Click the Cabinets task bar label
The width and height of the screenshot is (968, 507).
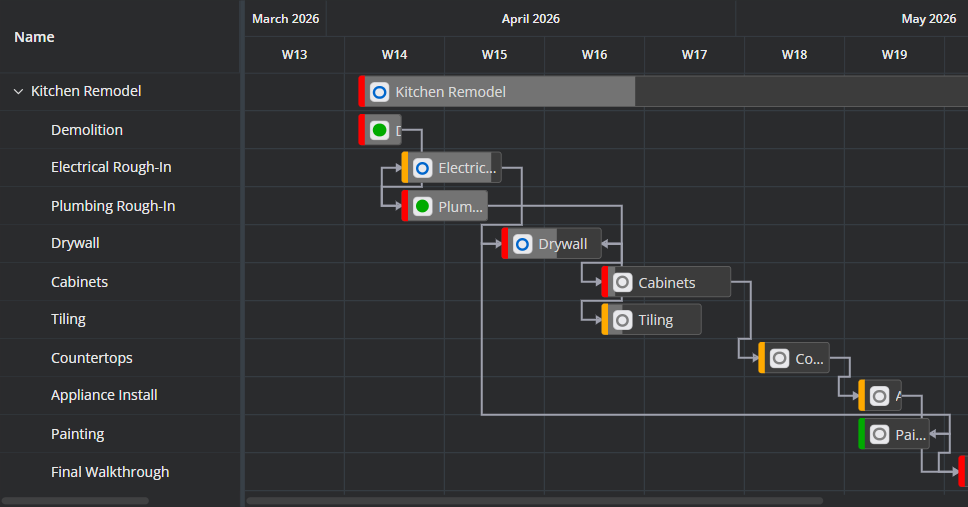[667, 283]
